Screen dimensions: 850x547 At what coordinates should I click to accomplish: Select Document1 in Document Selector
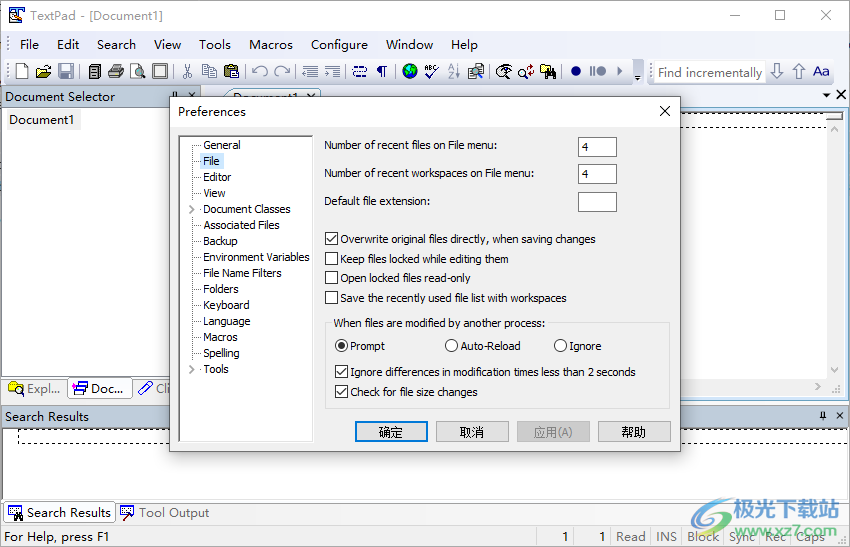(x=42, y=120)
